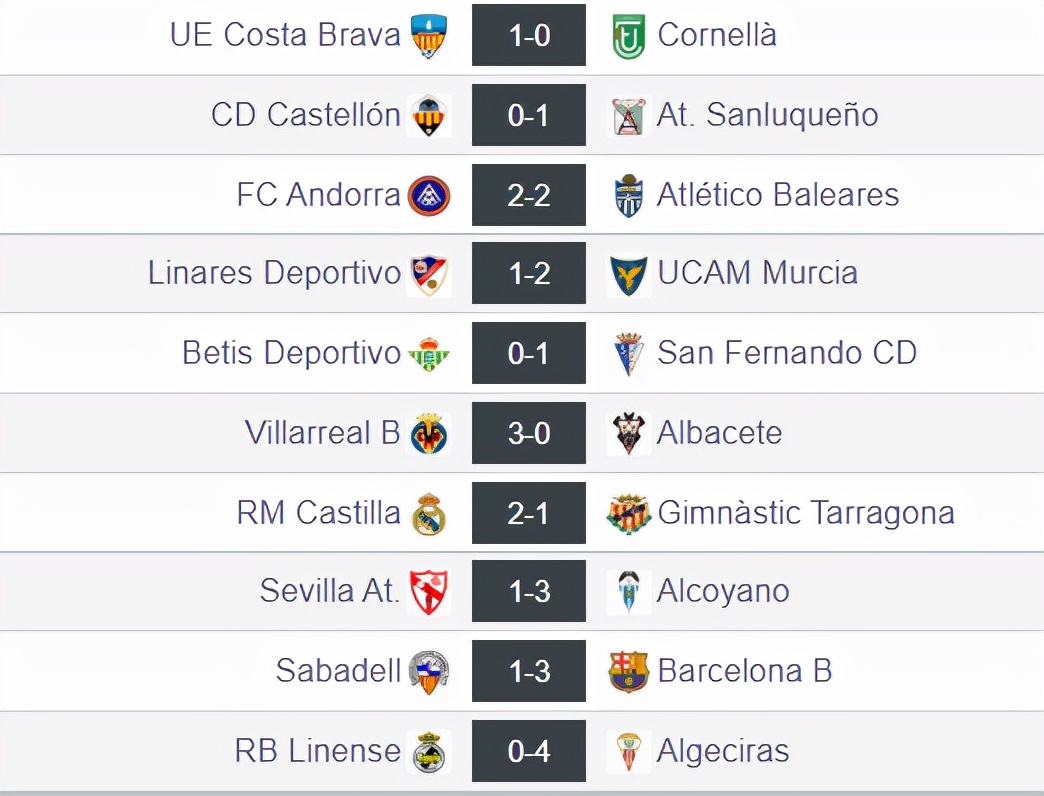Viewport: 1044px width, 796px height.
Task: Click the UCAM Murcia crest icon
Action: (629, 274)
